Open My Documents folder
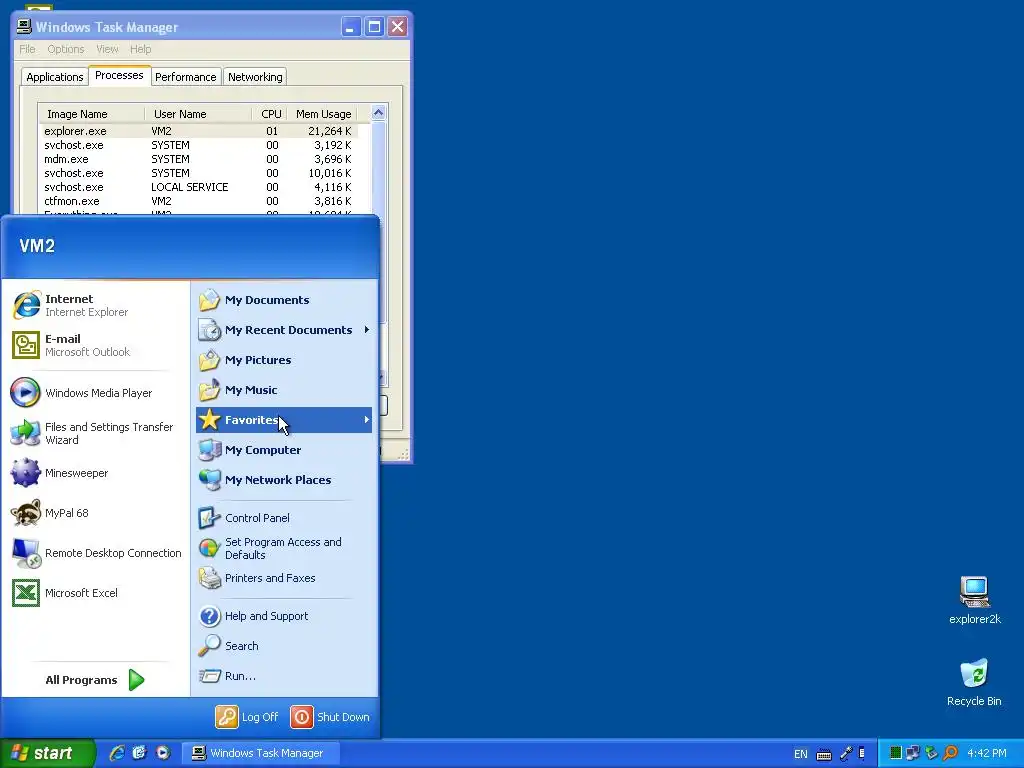Viewport: 1024px width, 768px height. click(x=284, y=300)
